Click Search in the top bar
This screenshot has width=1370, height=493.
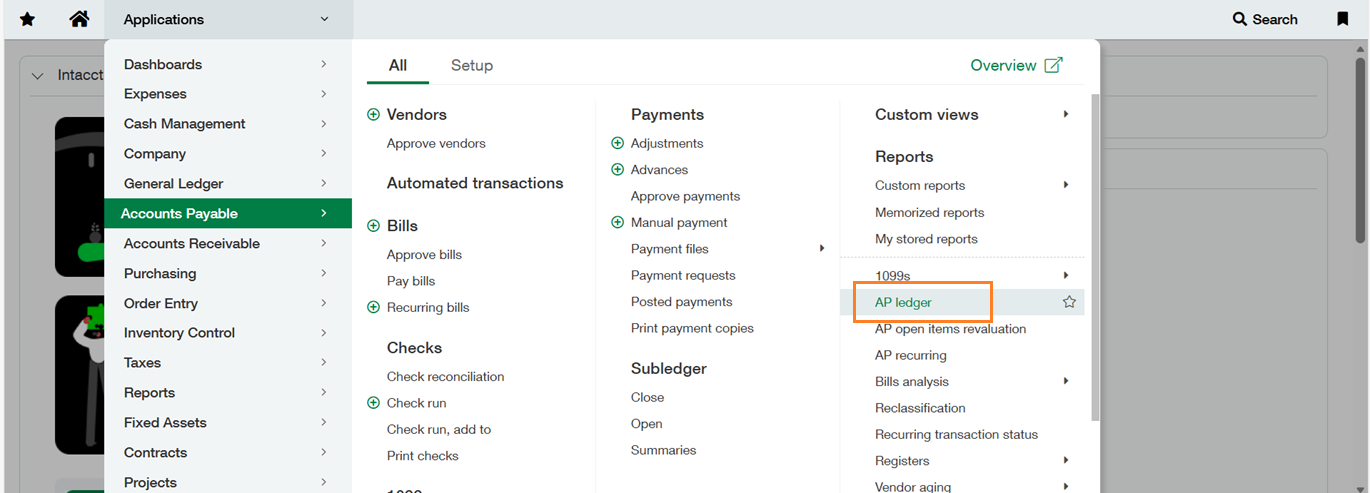(1265, 19)
